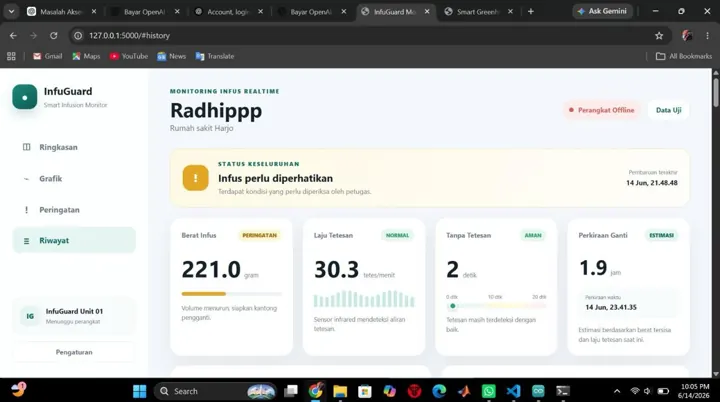The width and height of the screenshot is (720, 402).
Task: Open the Gmail bookmark
Action: point(47,56)
